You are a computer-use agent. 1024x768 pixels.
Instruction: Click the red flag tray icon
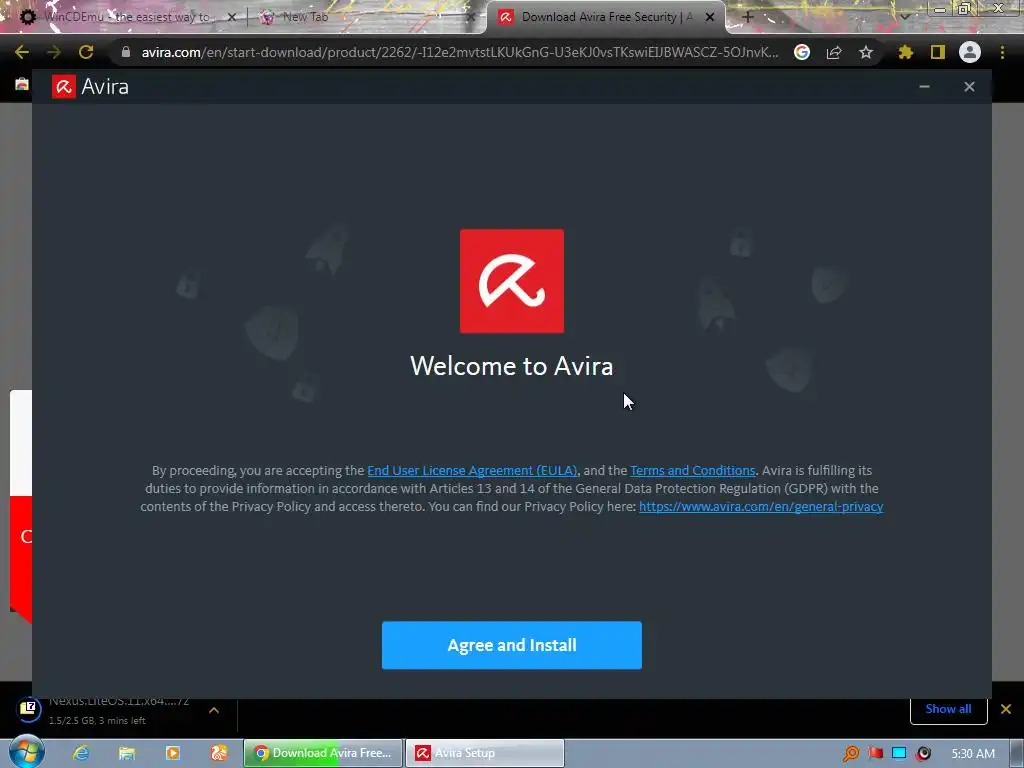pos(875,754)
